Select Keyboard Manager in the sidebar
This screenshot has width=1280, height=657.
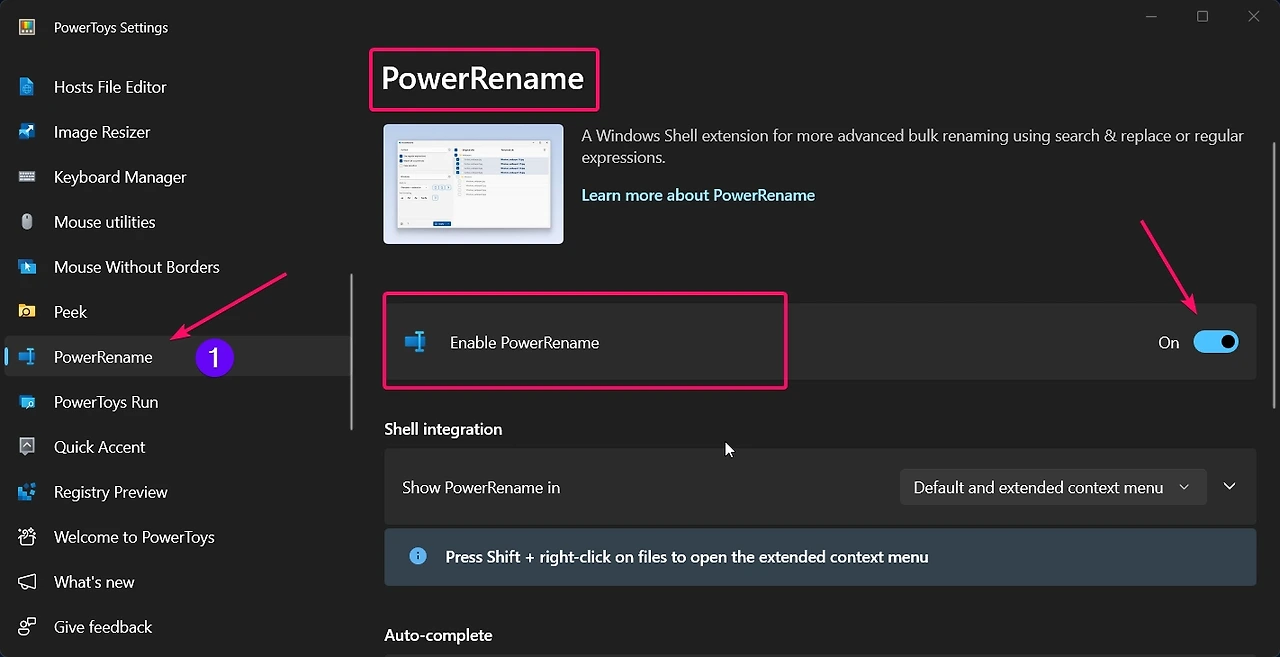pos(176,177)
